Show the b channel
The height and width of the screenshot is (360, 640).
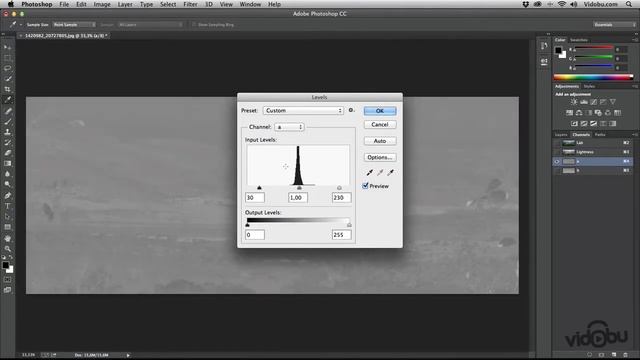point(557,171)
